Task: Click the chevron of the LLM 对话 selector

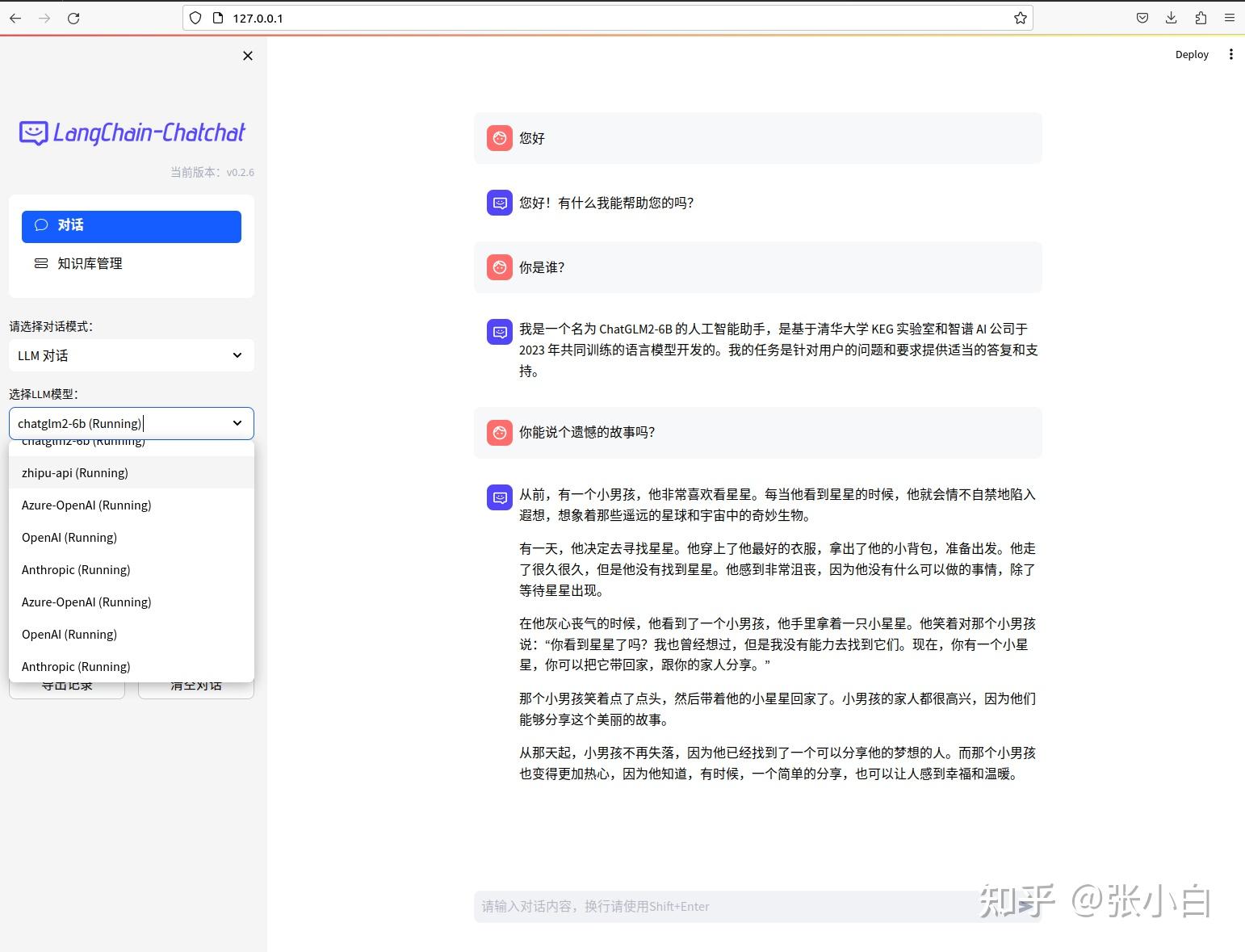Action: 237,355
